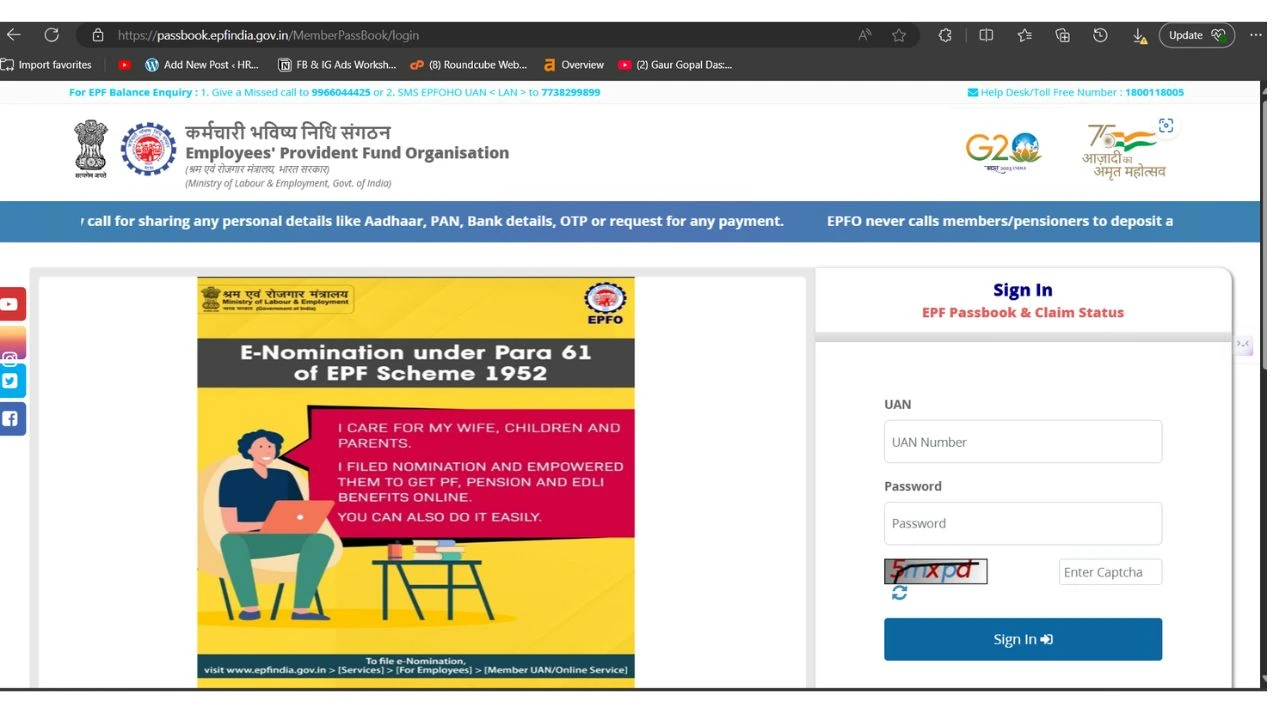Reload the current browser page
This screenshot has height=720, width=1280.
coord(51,35)
